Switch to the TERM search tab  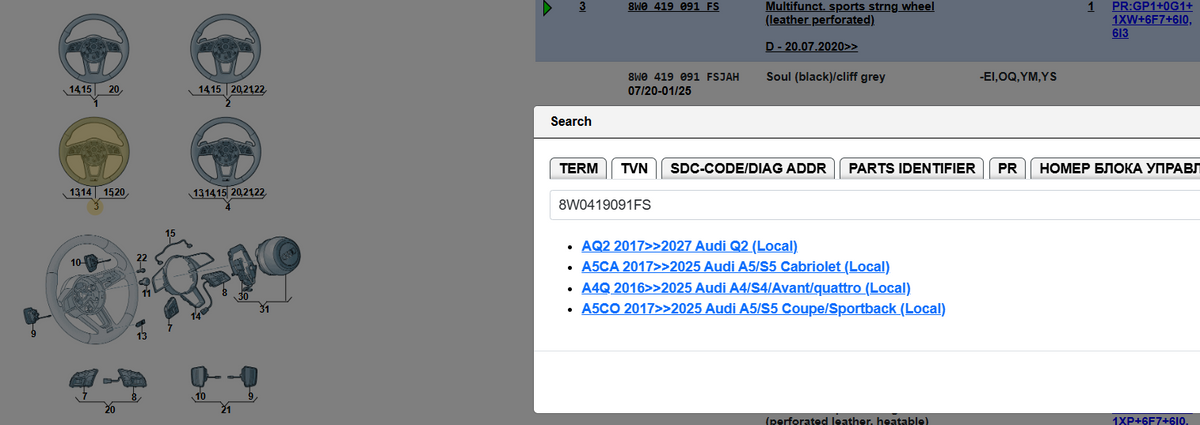pyautogui.click(x=579, y=168)
